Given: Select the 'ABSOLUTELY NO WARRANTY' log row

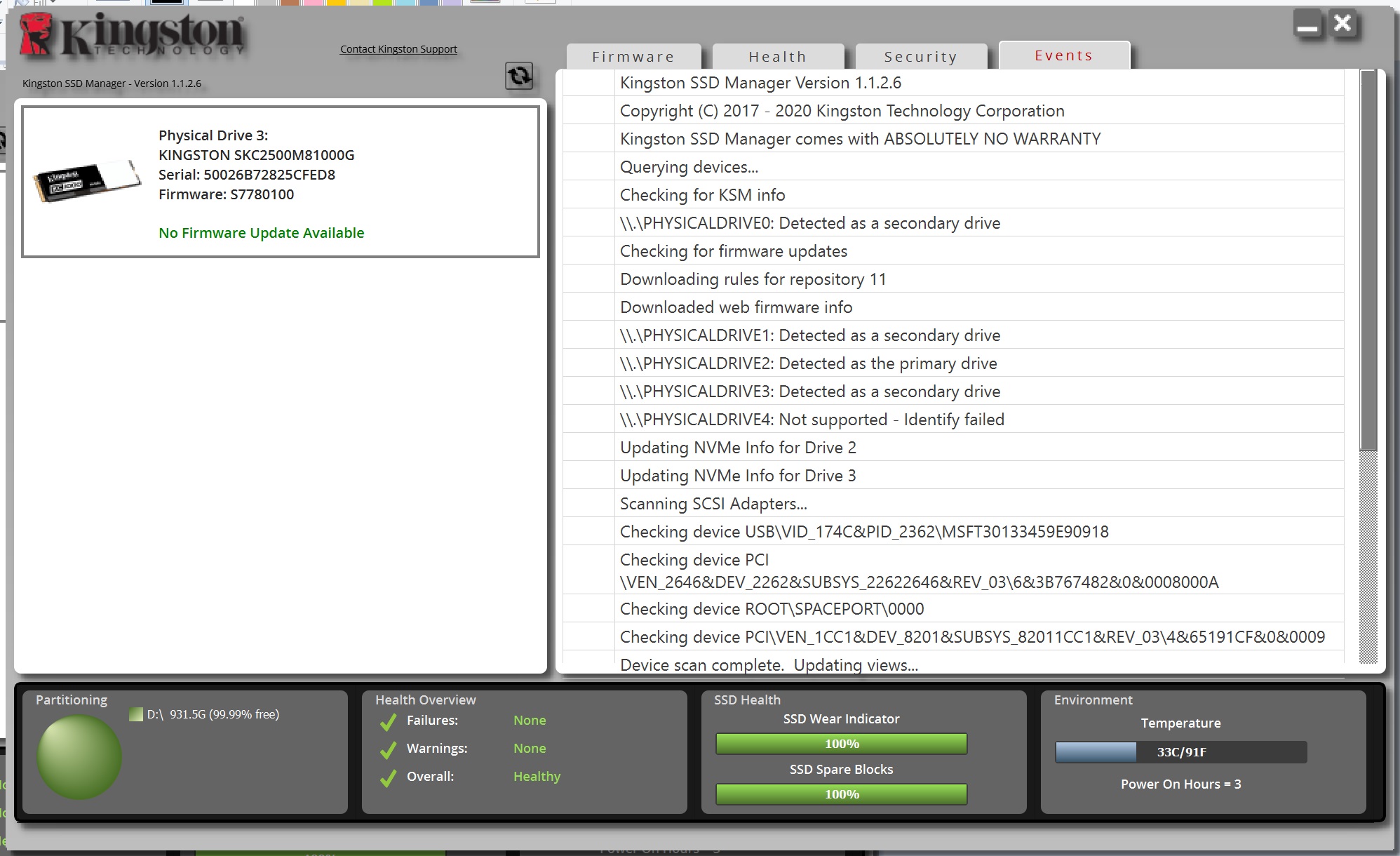Looking at the screenshot, I should [x=954, y=138].
